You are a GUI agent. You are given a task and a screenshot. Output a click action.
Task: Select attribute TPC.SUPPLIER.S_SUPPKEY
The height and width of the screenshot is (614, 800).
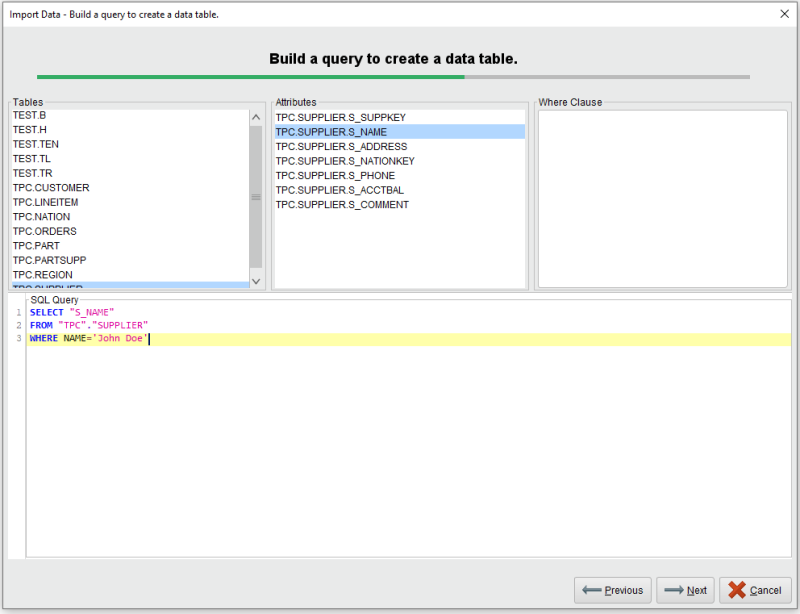pyautogui.click(x=400, y=117)
